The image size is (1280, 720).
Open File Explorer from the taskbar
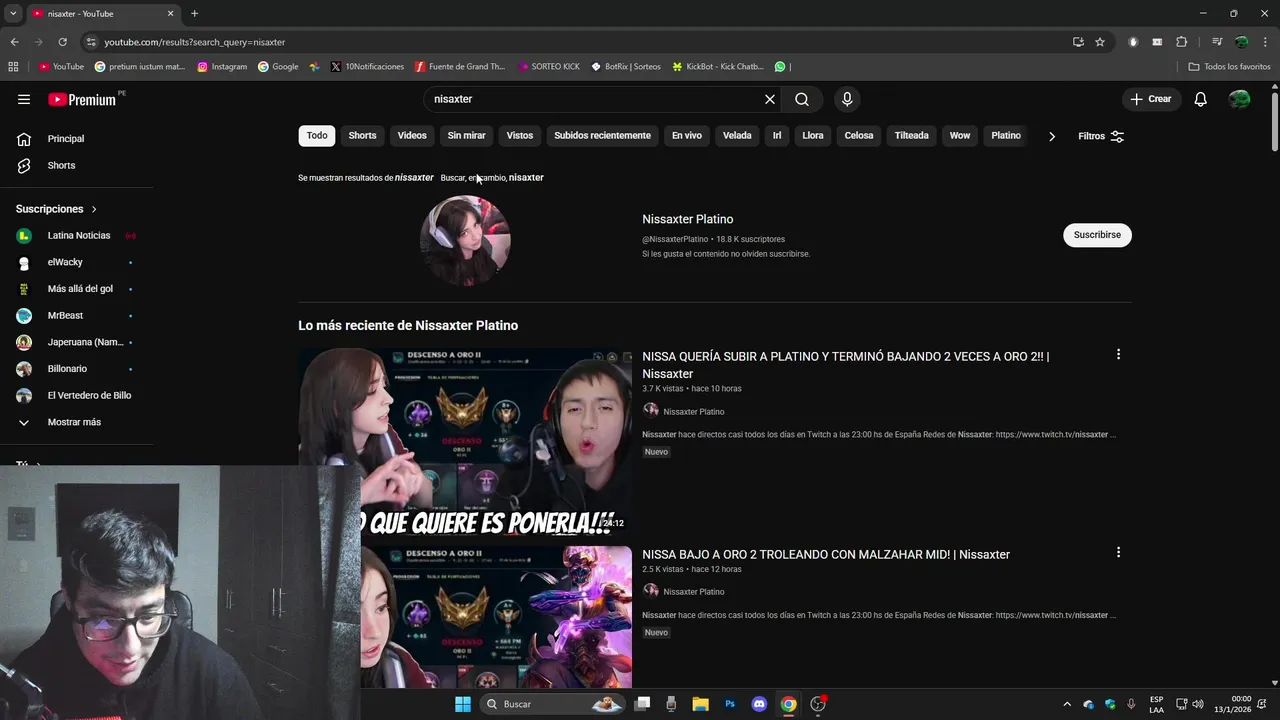click(701, 704)
